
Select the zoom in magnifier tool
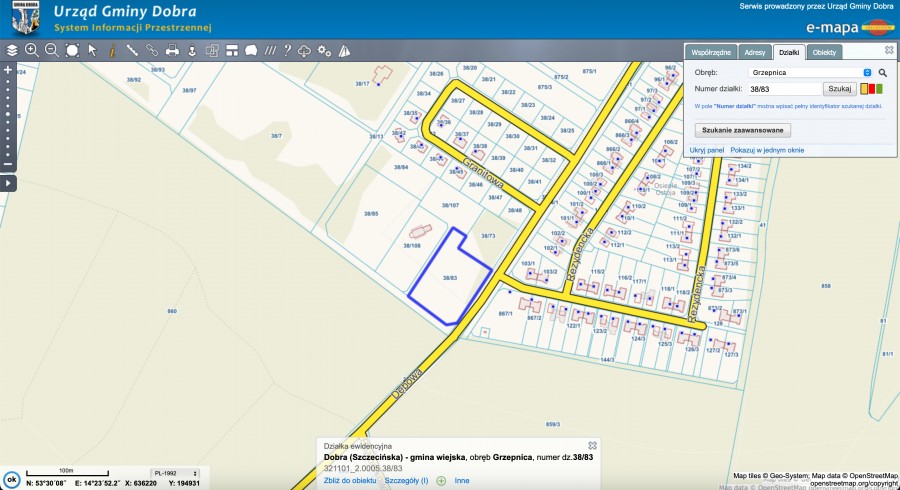[x=32, y=49]
